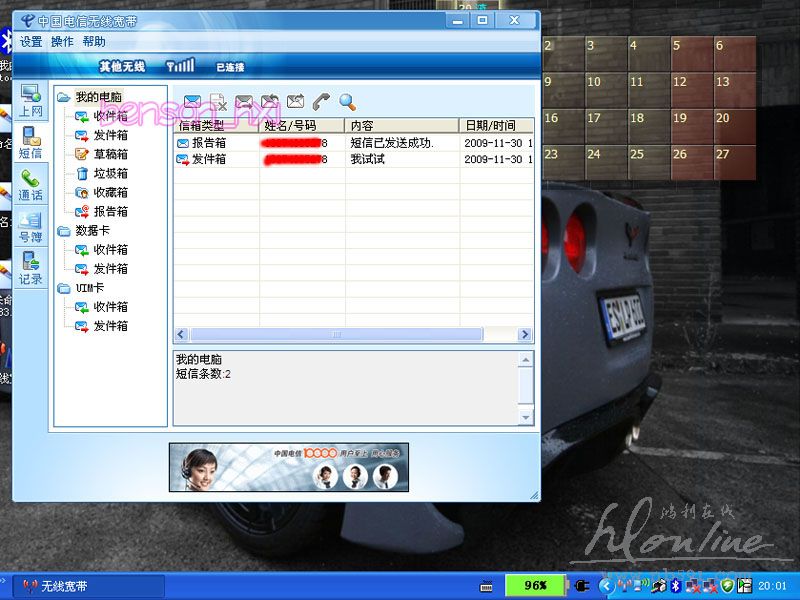Open the 上网 internet sidebar panel

[x=31, y=102]
